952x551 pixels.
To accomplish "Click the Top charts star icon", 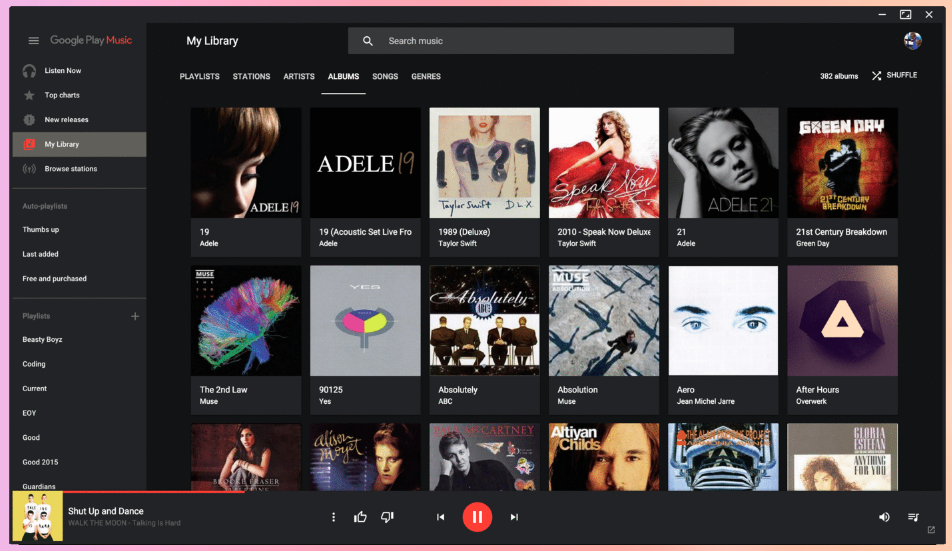I will coord(29,95).
